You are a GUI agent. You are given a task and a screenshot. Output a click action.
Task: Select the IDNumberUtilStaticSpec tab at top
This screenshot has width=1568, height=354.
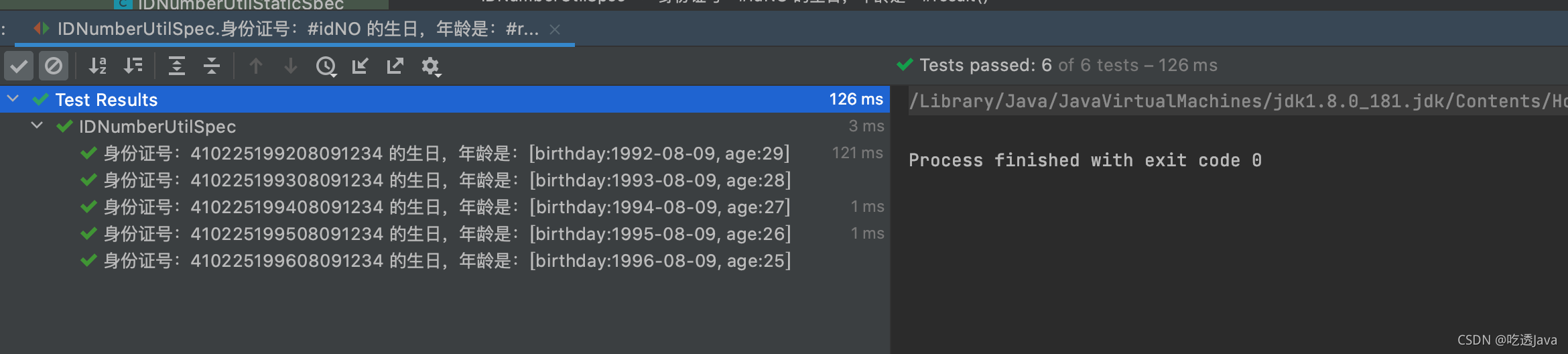coord(240,5)
